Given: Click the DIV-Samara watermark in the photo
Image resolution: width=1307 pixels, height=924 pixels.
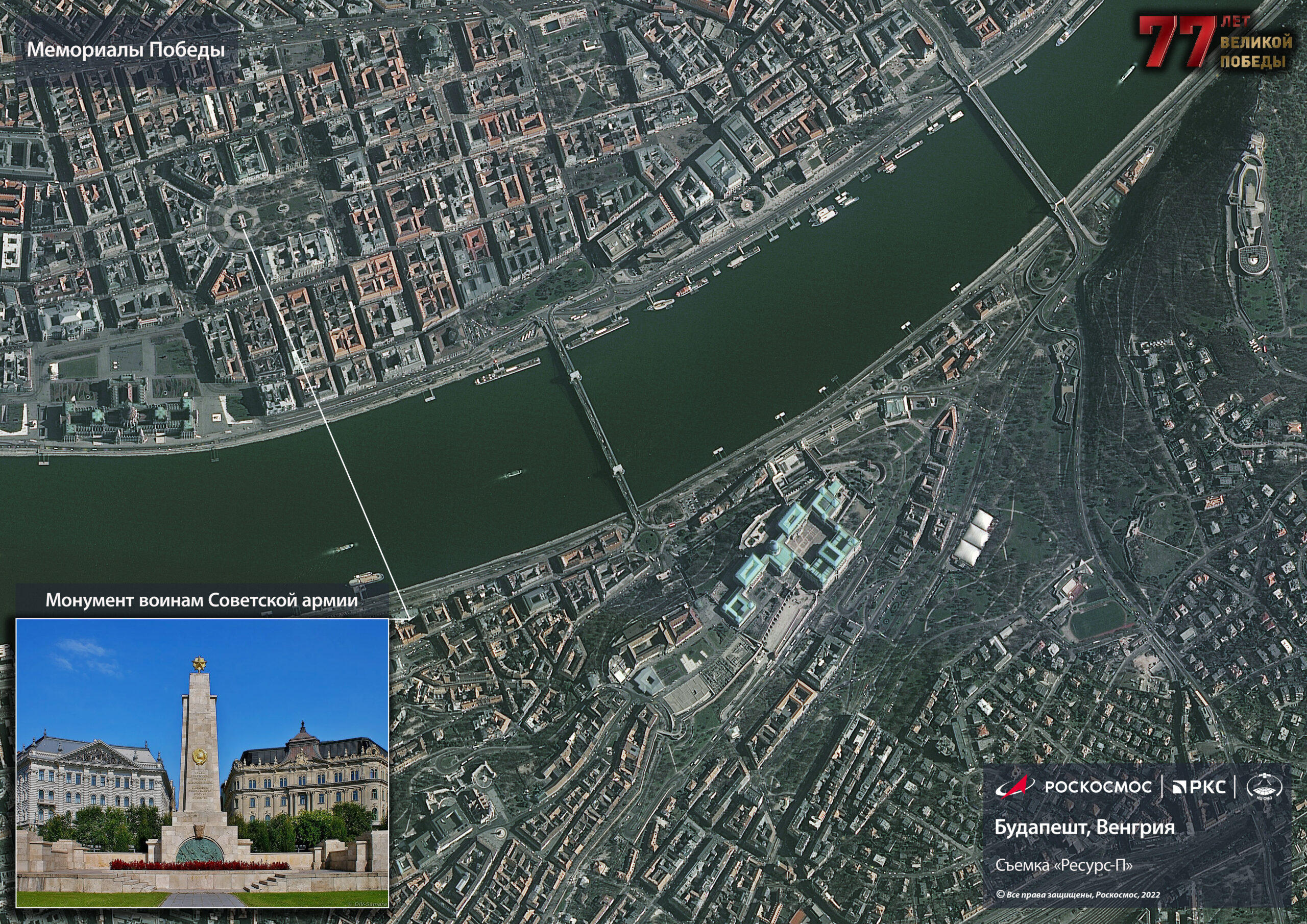Looking at the screenshot, I should (370, 904).
